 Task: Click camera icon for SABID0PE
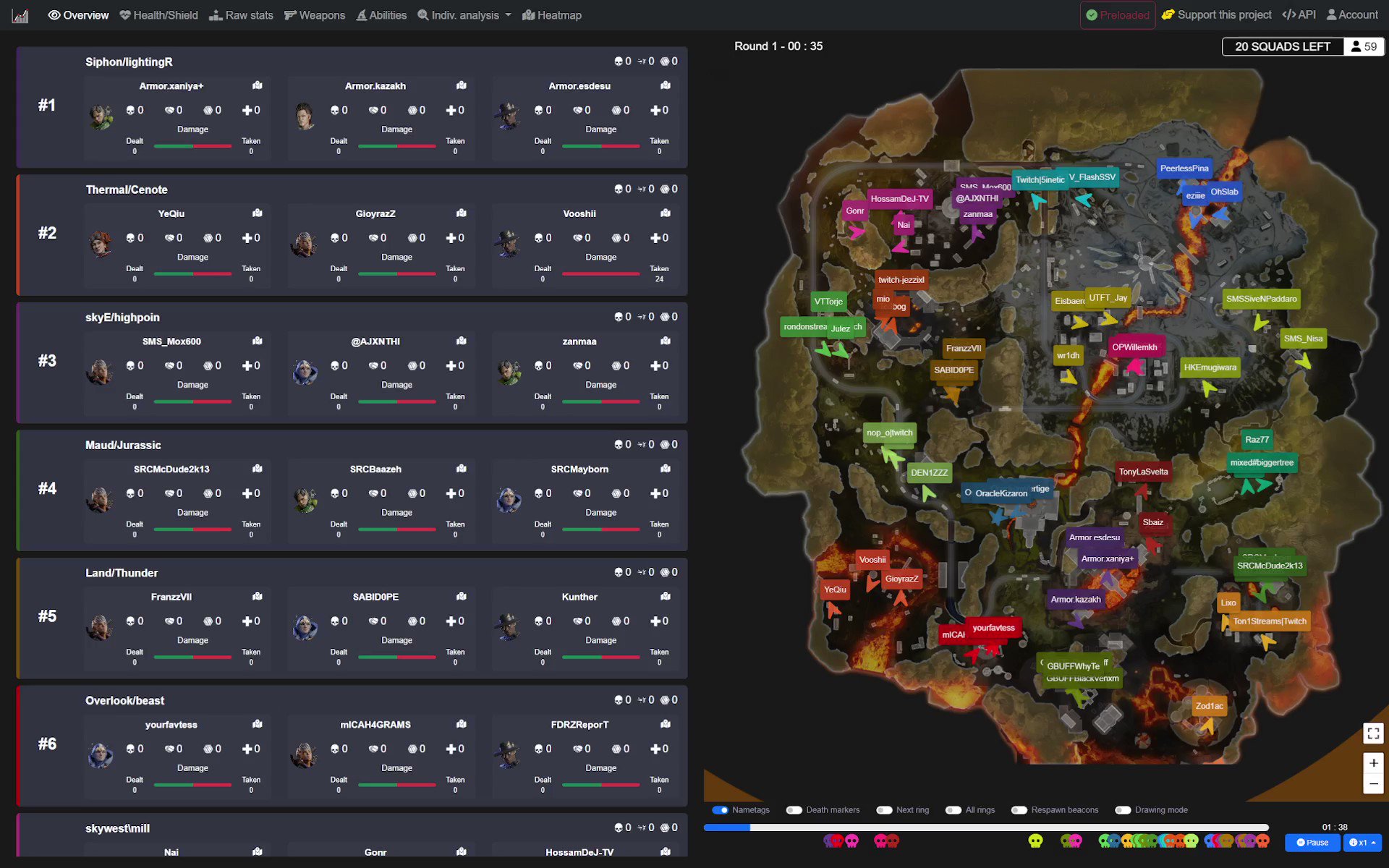click(462, 597)
